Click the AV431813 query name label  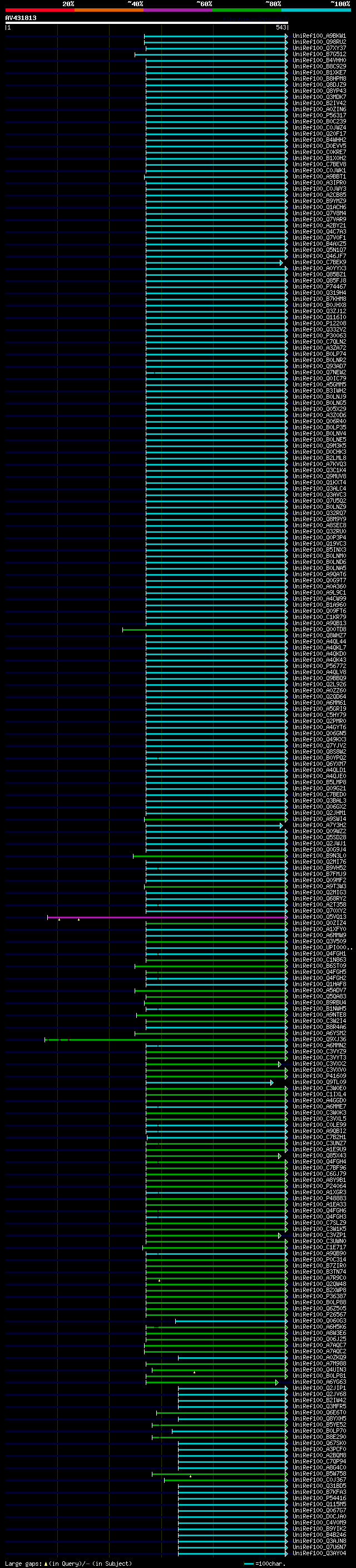pos(21,18)
